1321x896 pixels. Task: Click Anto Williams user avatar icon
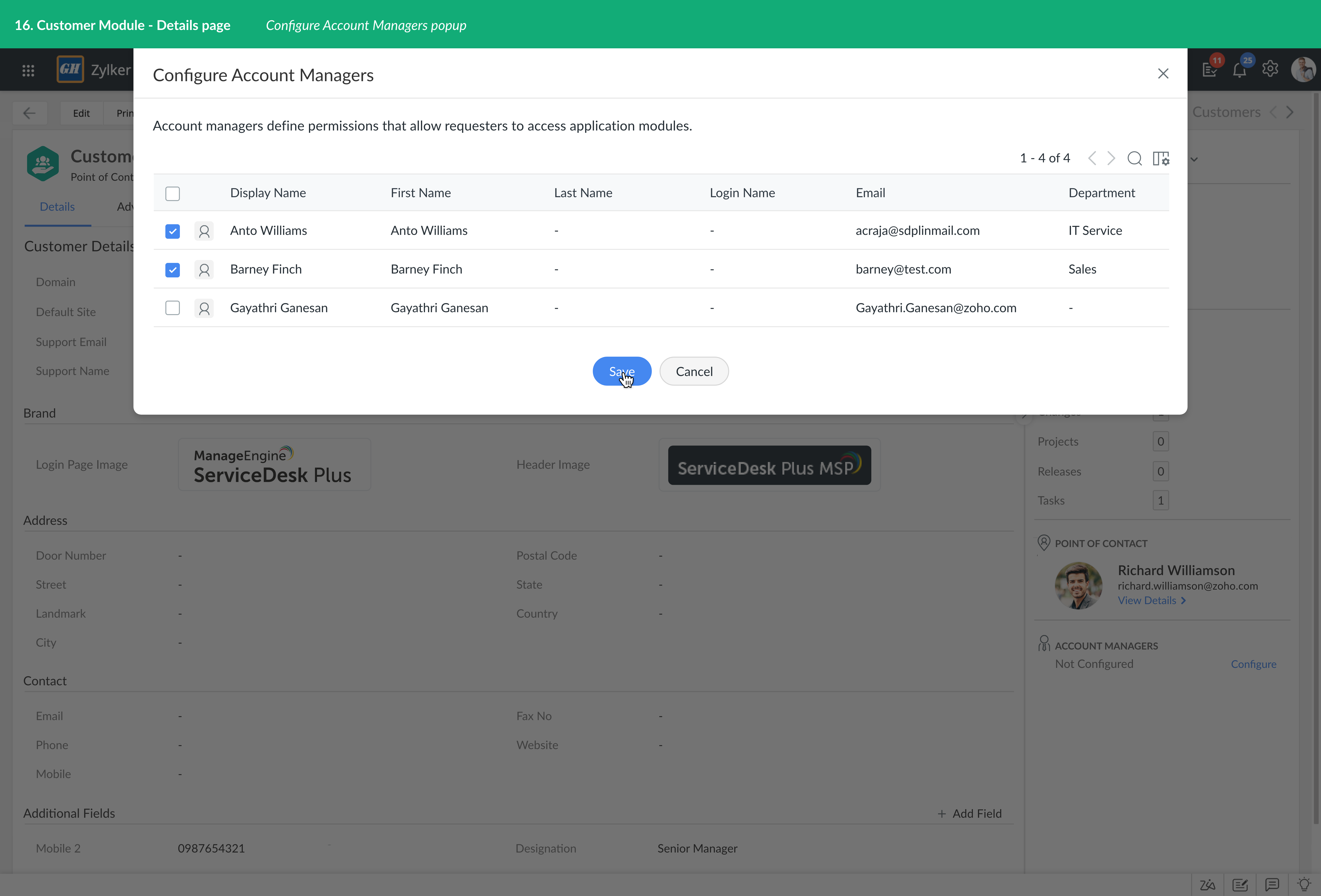204,231
